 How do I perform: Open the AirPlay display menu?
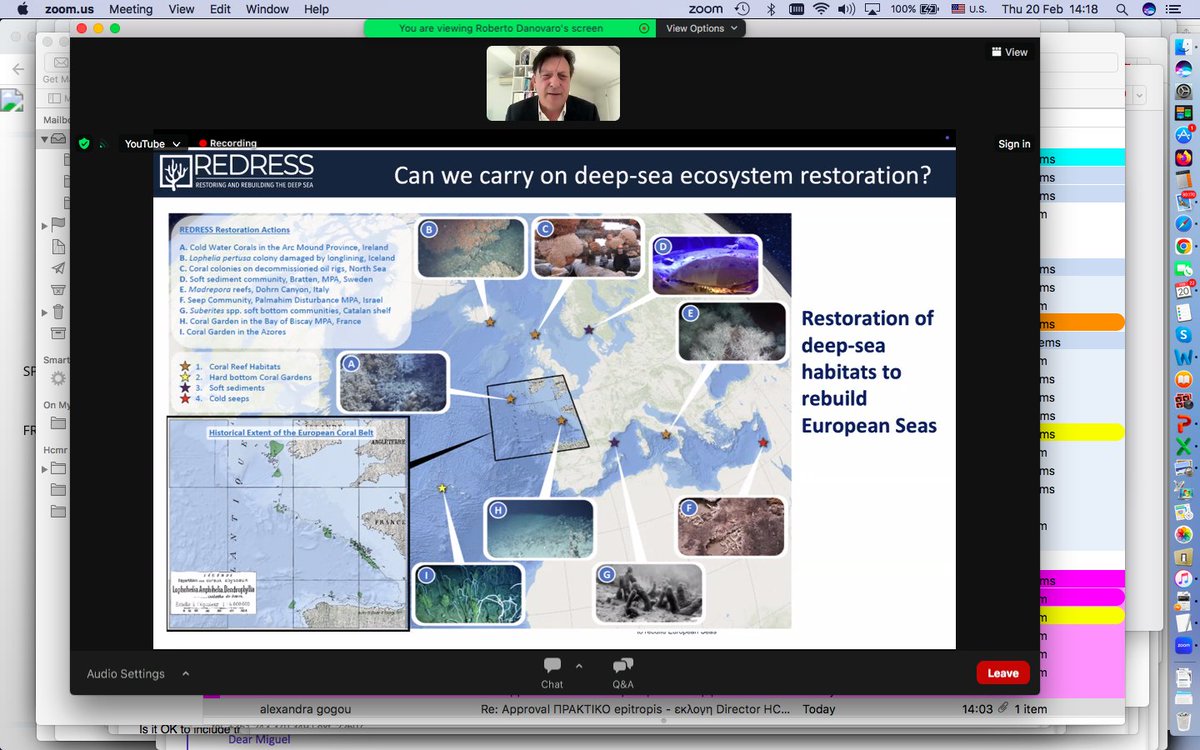(x=873, y=9)
